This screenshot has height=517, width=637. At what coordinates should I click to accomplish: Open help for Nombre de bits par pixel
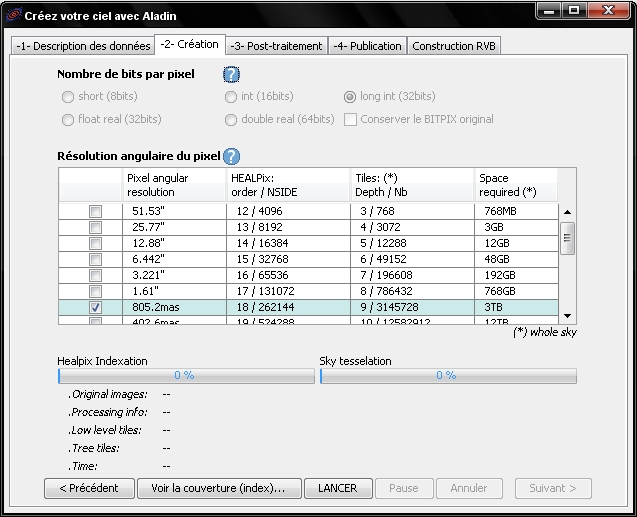pyautogui.click(x=231, y=74)
